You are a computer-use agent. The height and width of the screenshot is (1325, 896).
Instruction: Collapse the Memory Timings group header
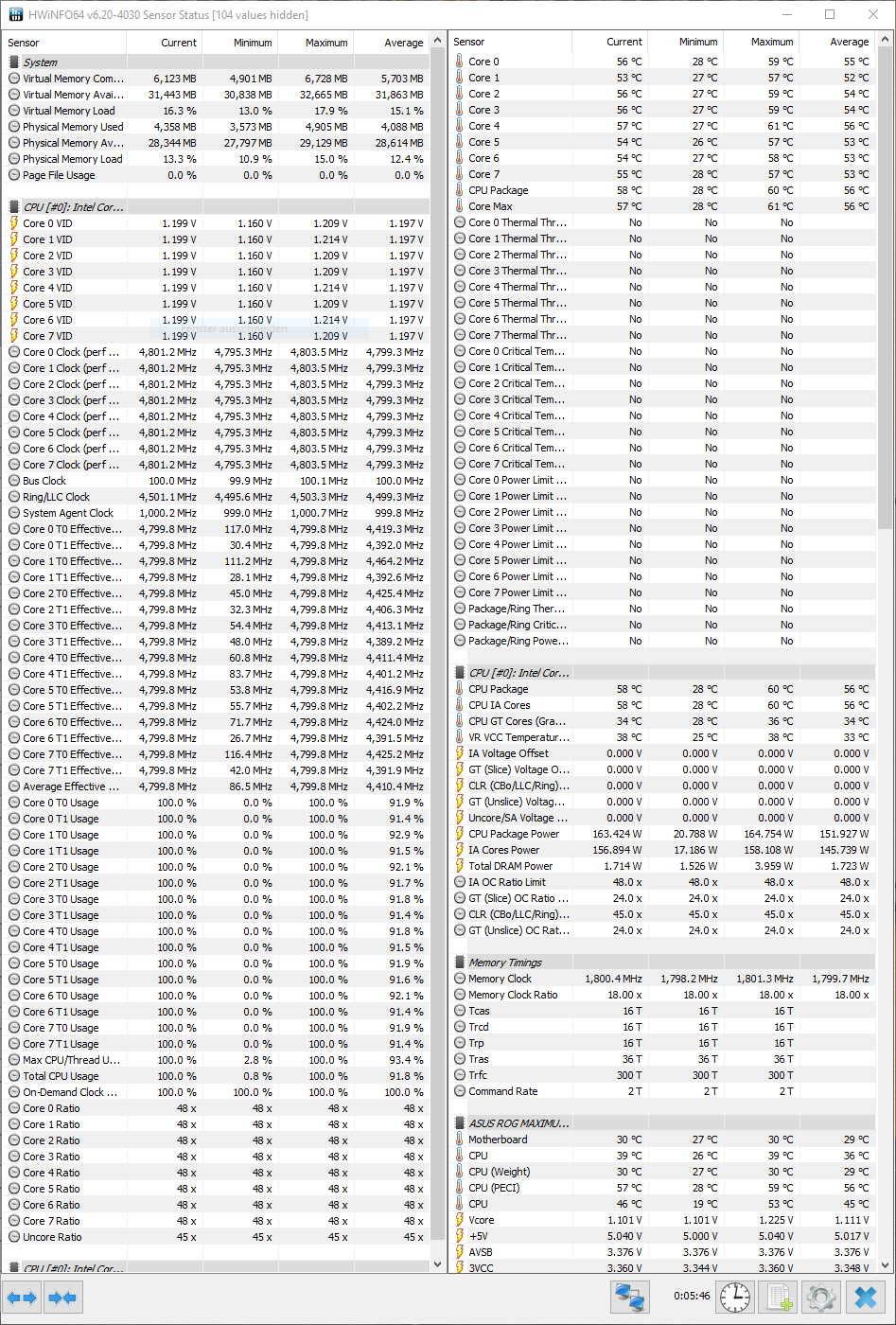point(663,963)
